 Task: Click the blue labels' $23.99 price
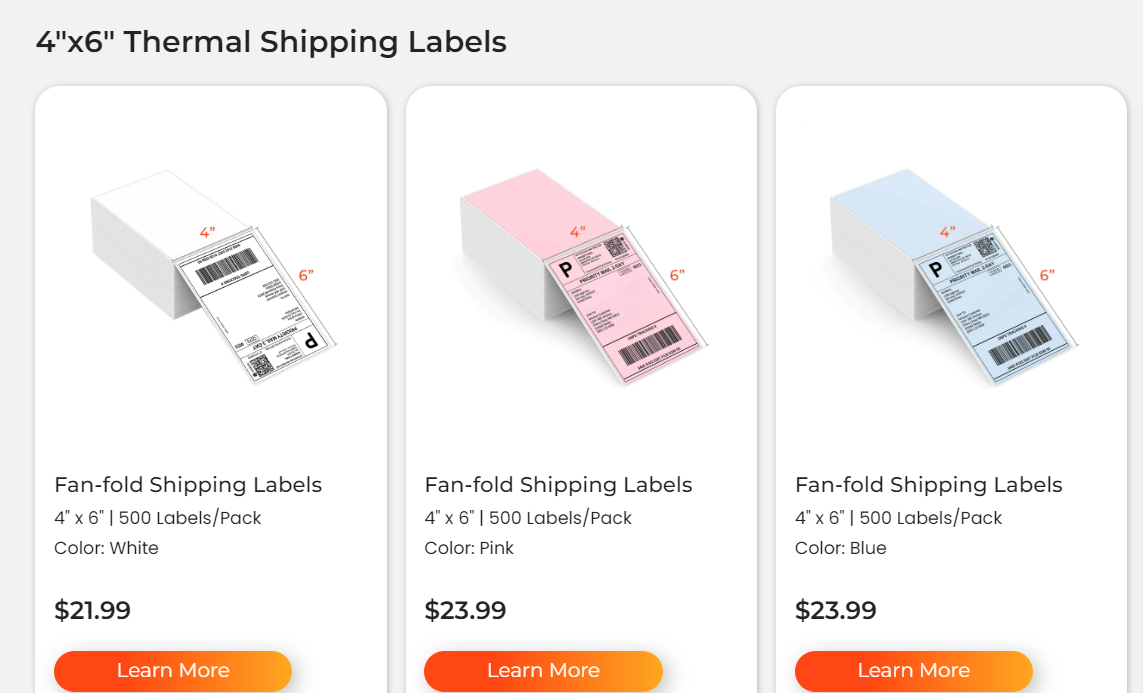[x=835, y=610]
